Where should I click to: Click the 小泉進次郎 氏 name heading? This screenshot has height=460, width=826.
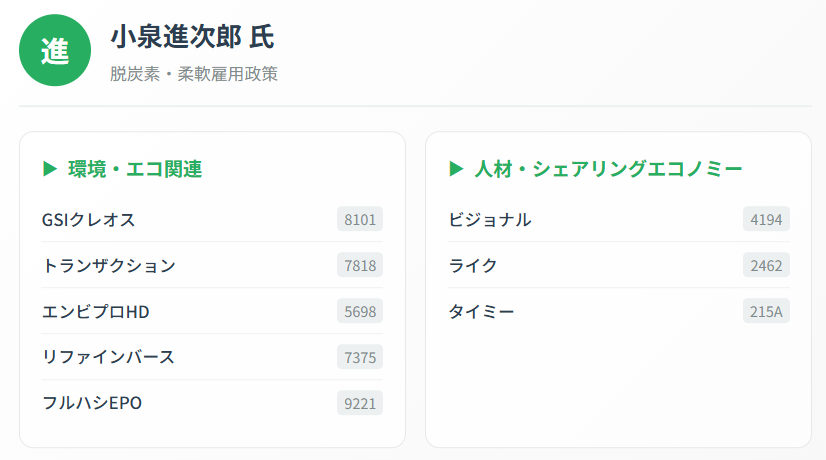click(x=192, y=37)
